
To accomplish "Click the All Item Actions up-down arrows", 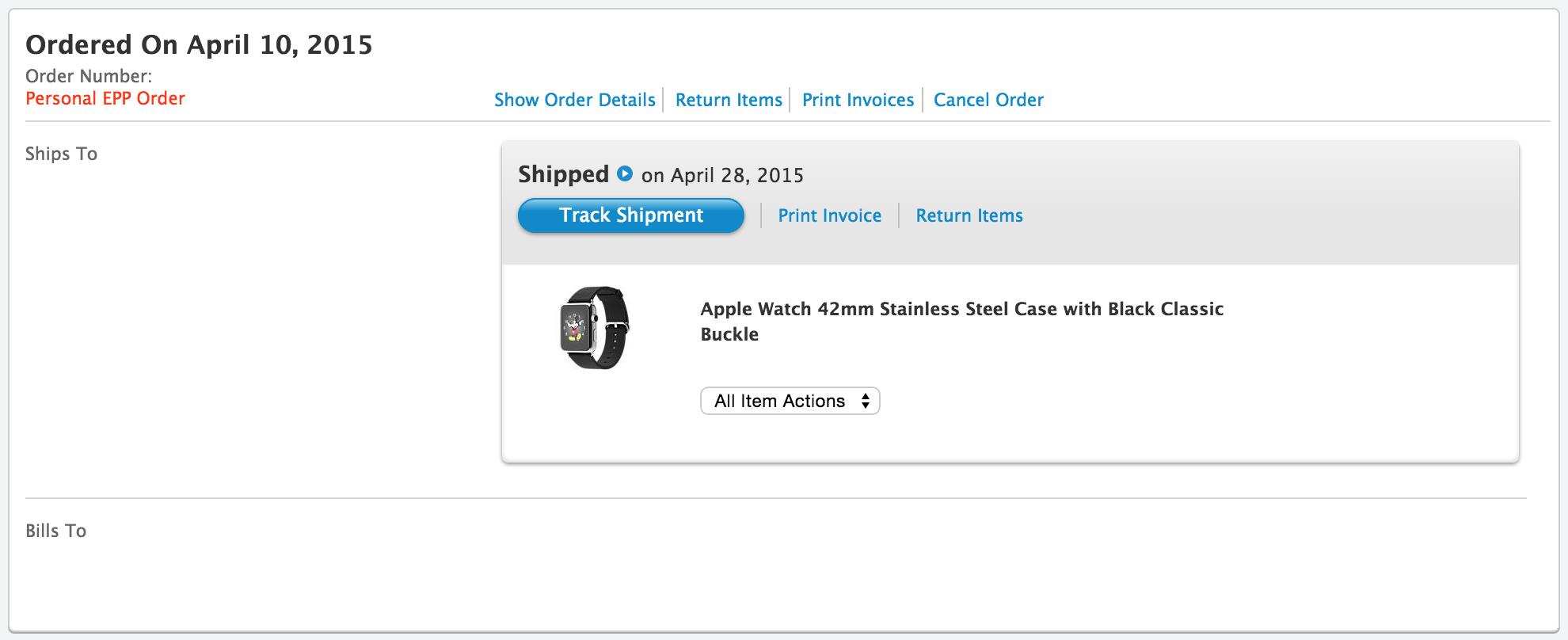I will (866, 401).
